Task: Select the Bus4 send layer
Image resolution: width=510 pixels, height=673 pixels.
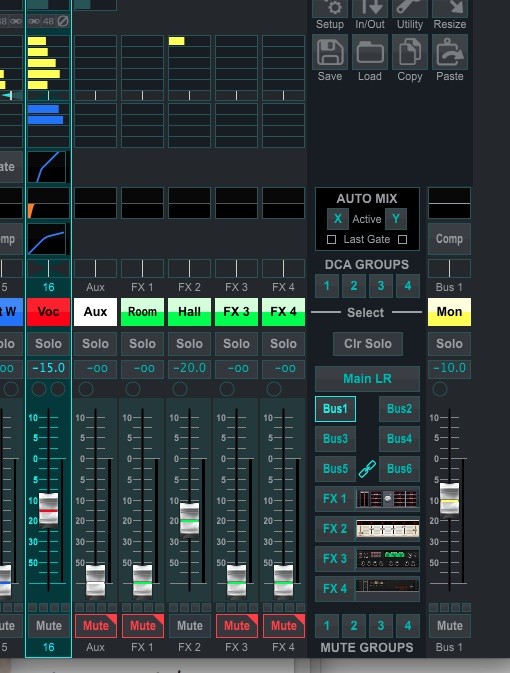Action: click(399, 439)
